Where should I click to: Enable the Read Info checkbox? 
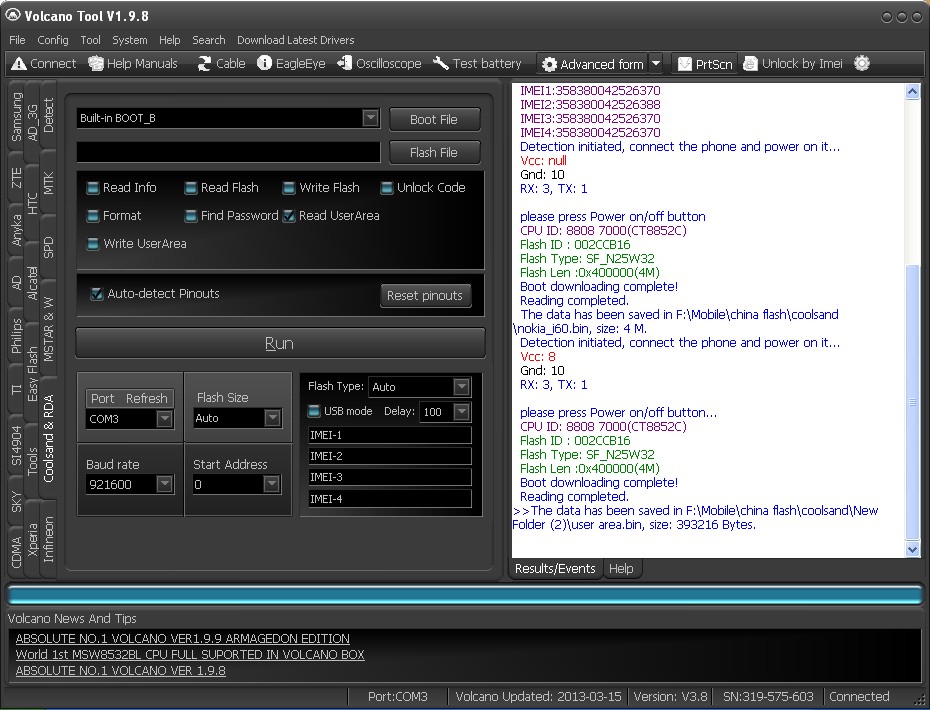(x=93, y=188)
